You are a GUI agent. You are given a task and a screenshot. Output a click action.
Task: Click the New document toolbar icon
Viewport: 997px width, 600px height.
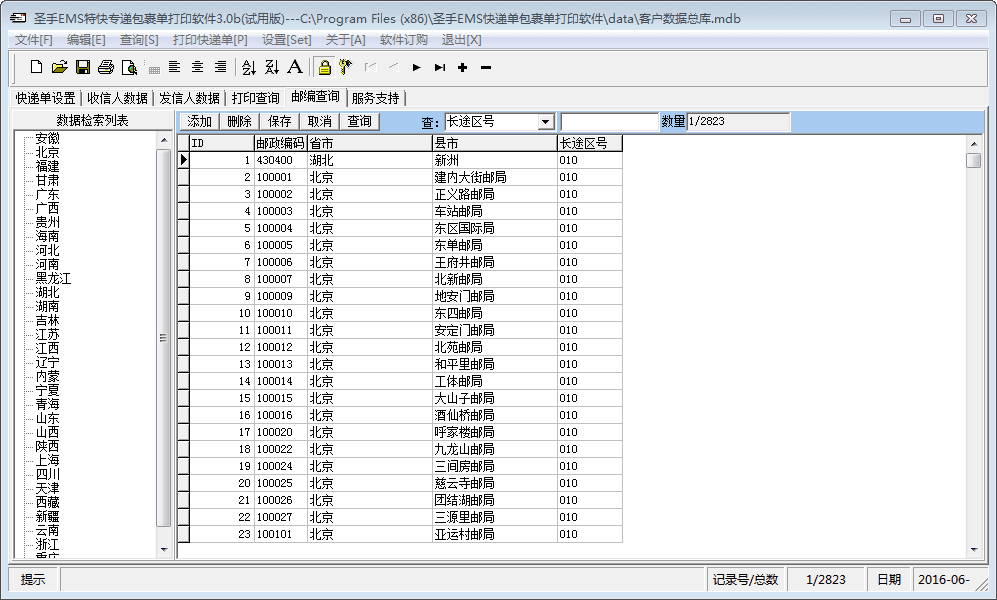click(x=36, y=67)
